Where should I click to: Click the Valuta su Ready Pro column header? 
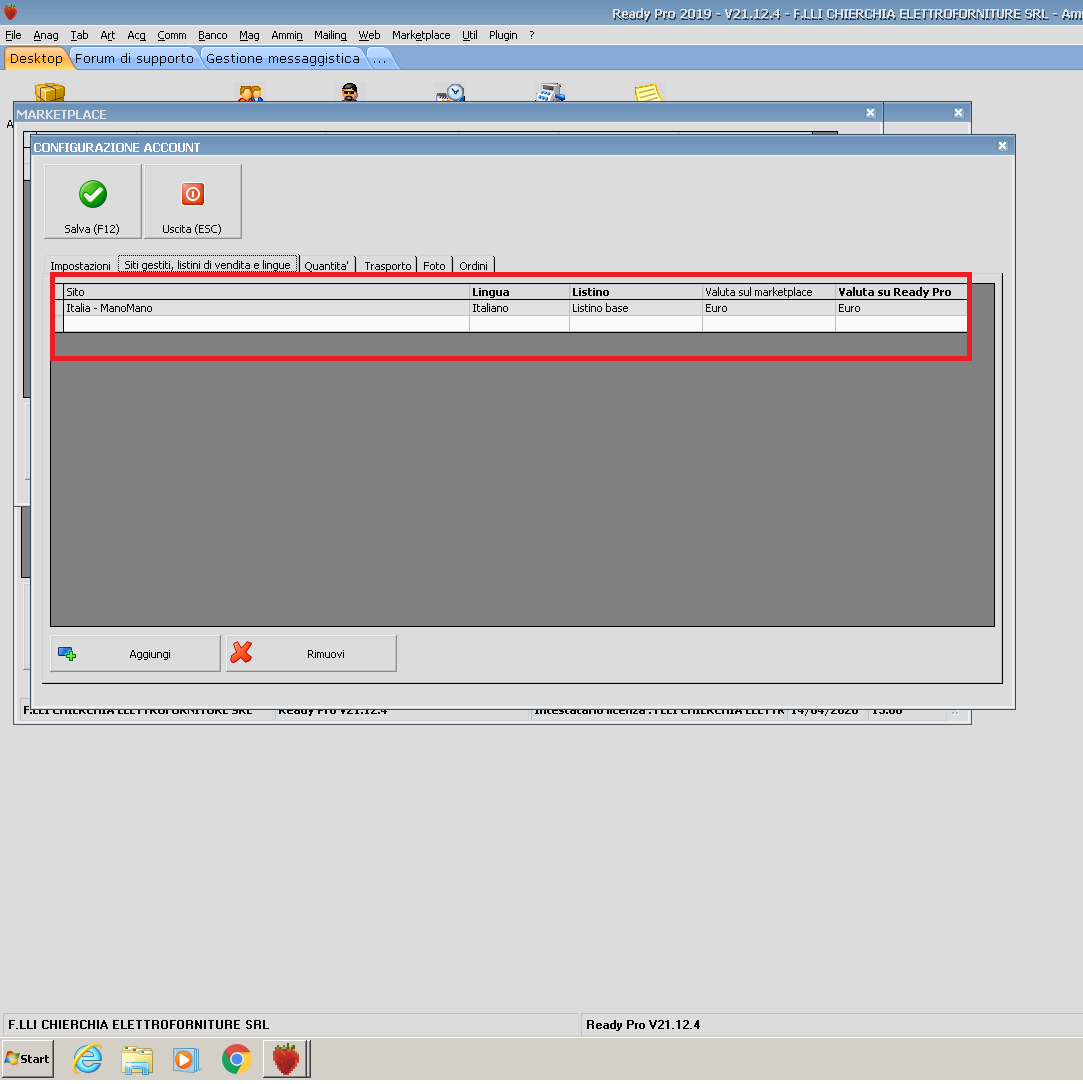click(901, 292)
